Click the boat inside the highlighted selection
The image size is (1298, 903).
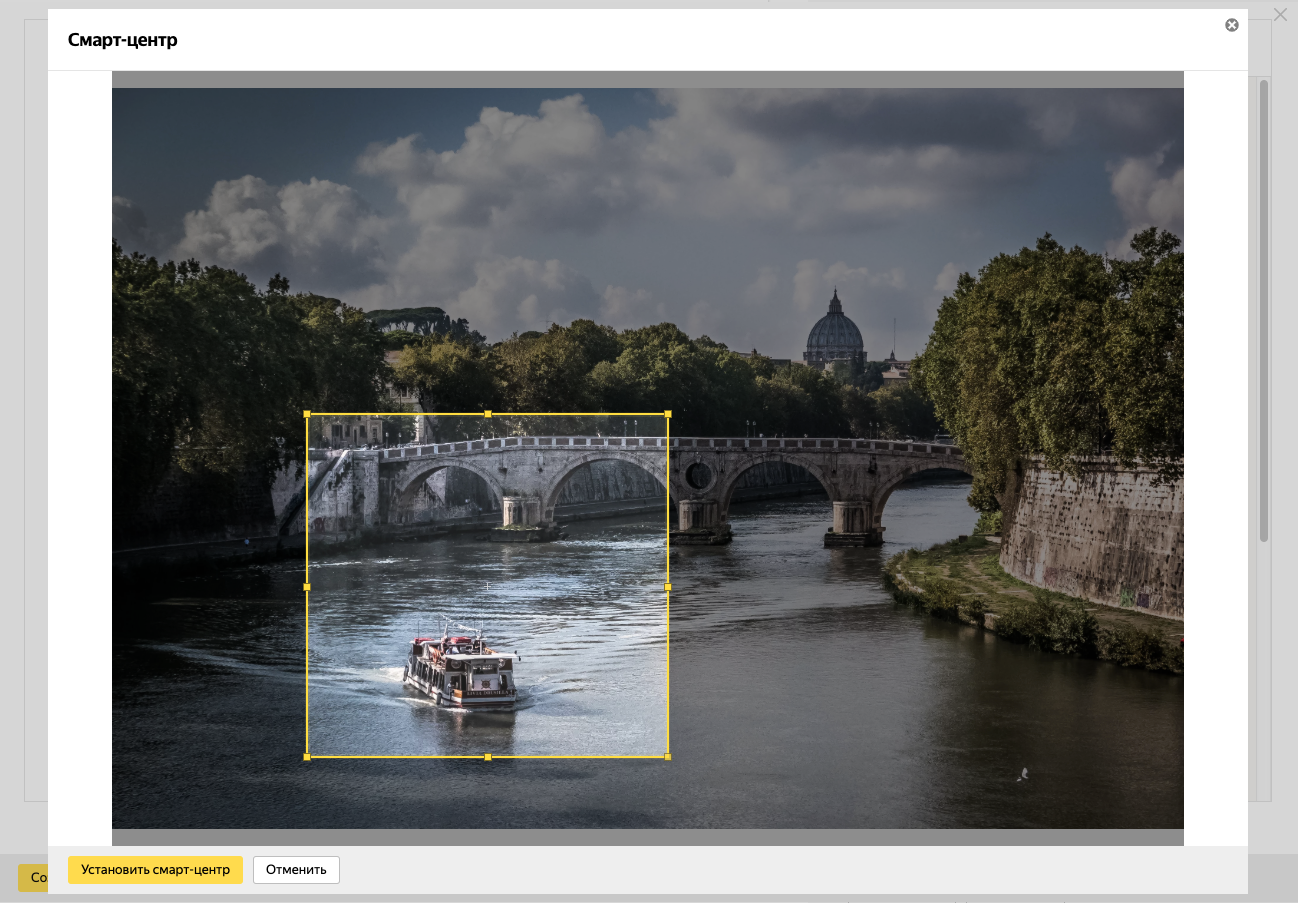(x=461, y=668)
